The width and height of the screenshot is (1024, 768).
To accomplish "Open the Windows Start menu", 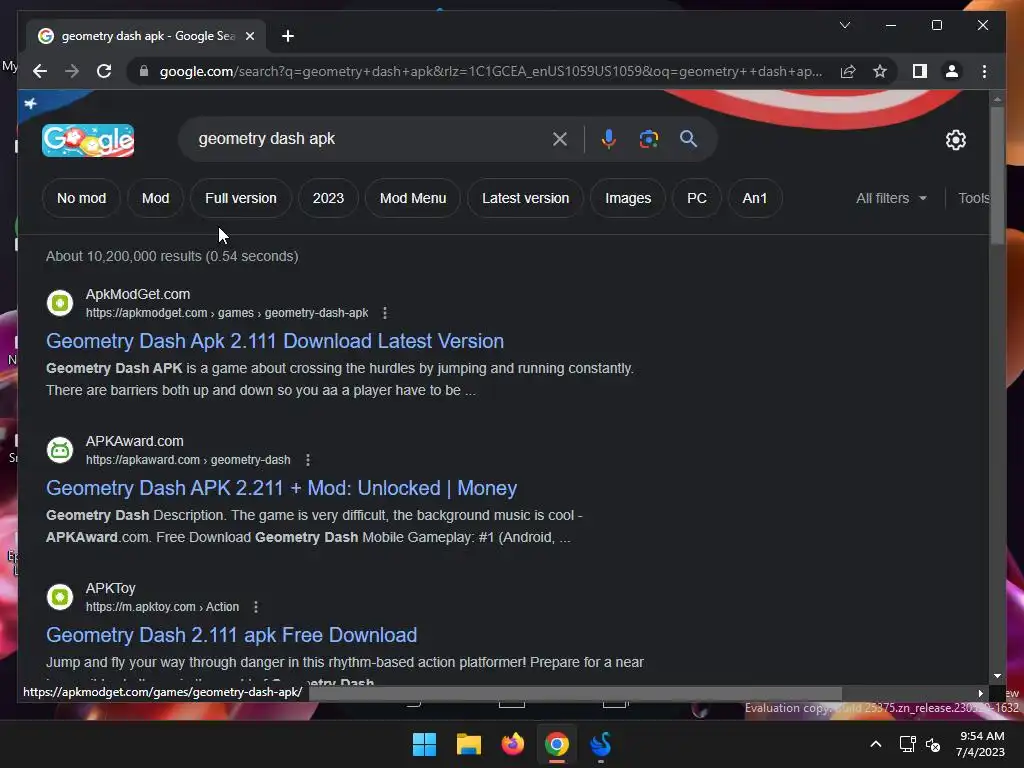I will [x=424, y=744].
